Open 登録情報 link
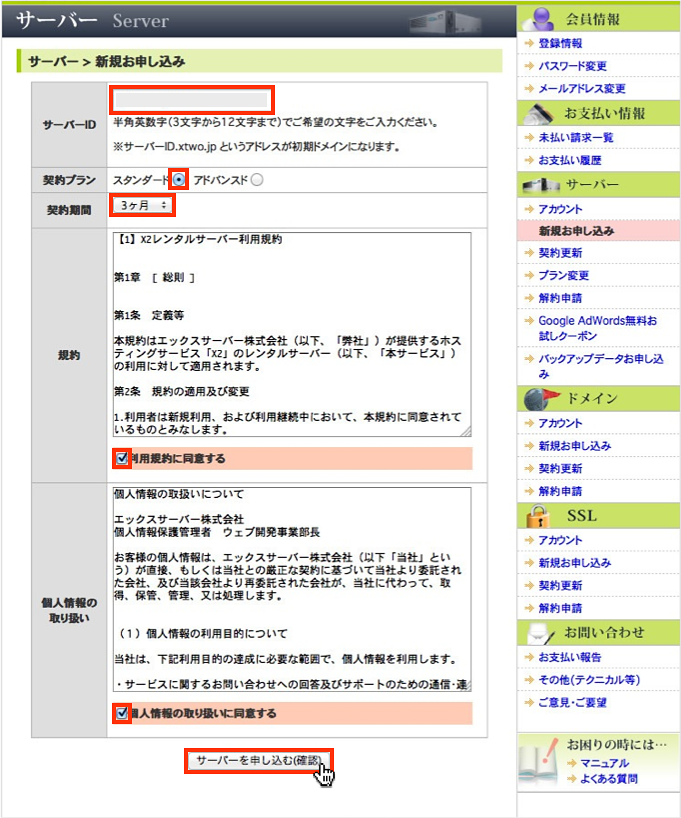 click(560, 43)
